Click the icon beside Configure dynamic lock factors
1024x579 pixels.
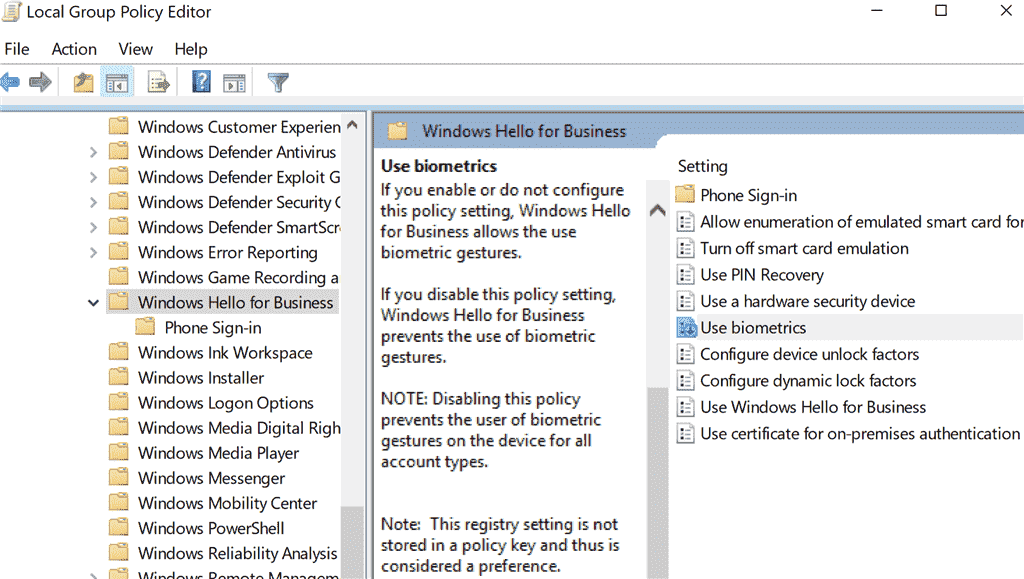pyautogui.click(x=685, y=381)
